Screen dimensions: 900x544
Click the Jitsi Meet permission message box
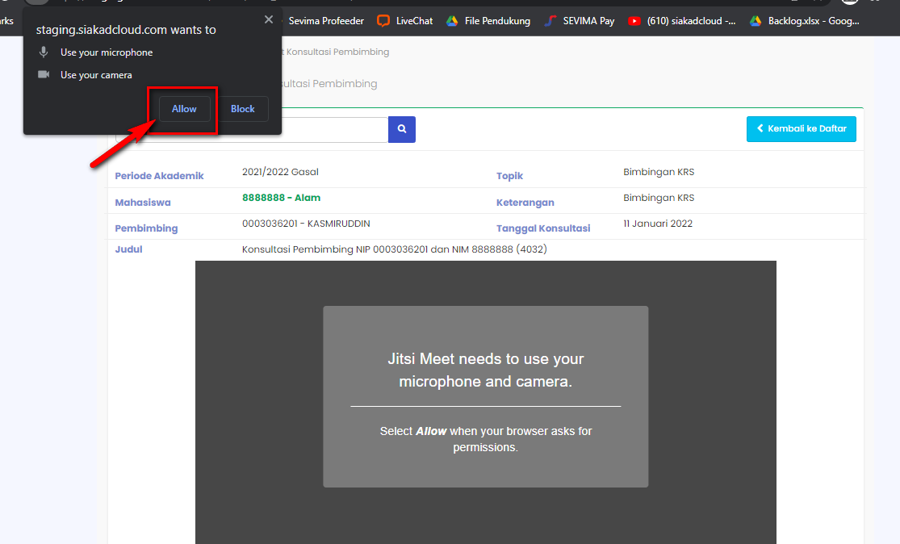coord(485,397)
